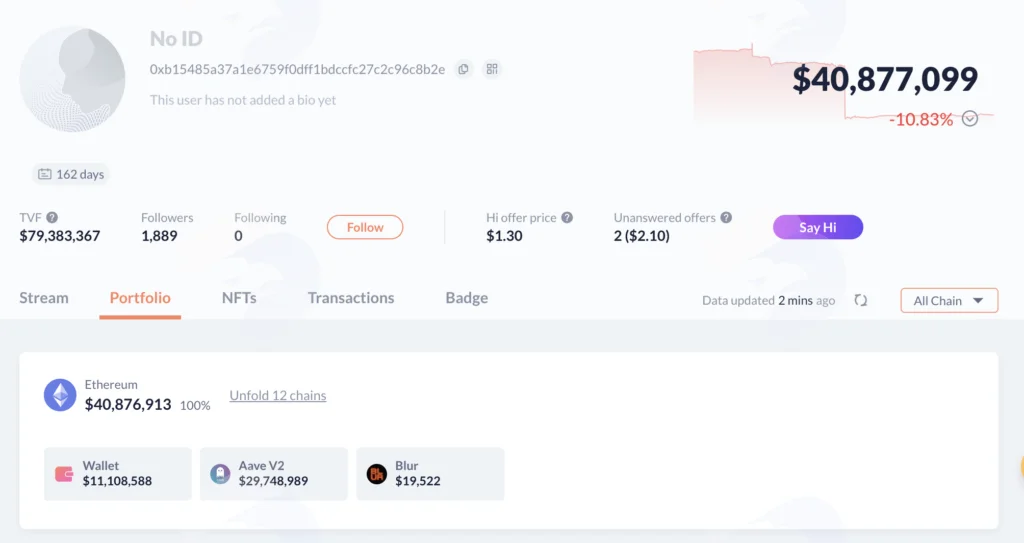Open the Transactions tab
1024x543 pixels.
pos(351,298)
